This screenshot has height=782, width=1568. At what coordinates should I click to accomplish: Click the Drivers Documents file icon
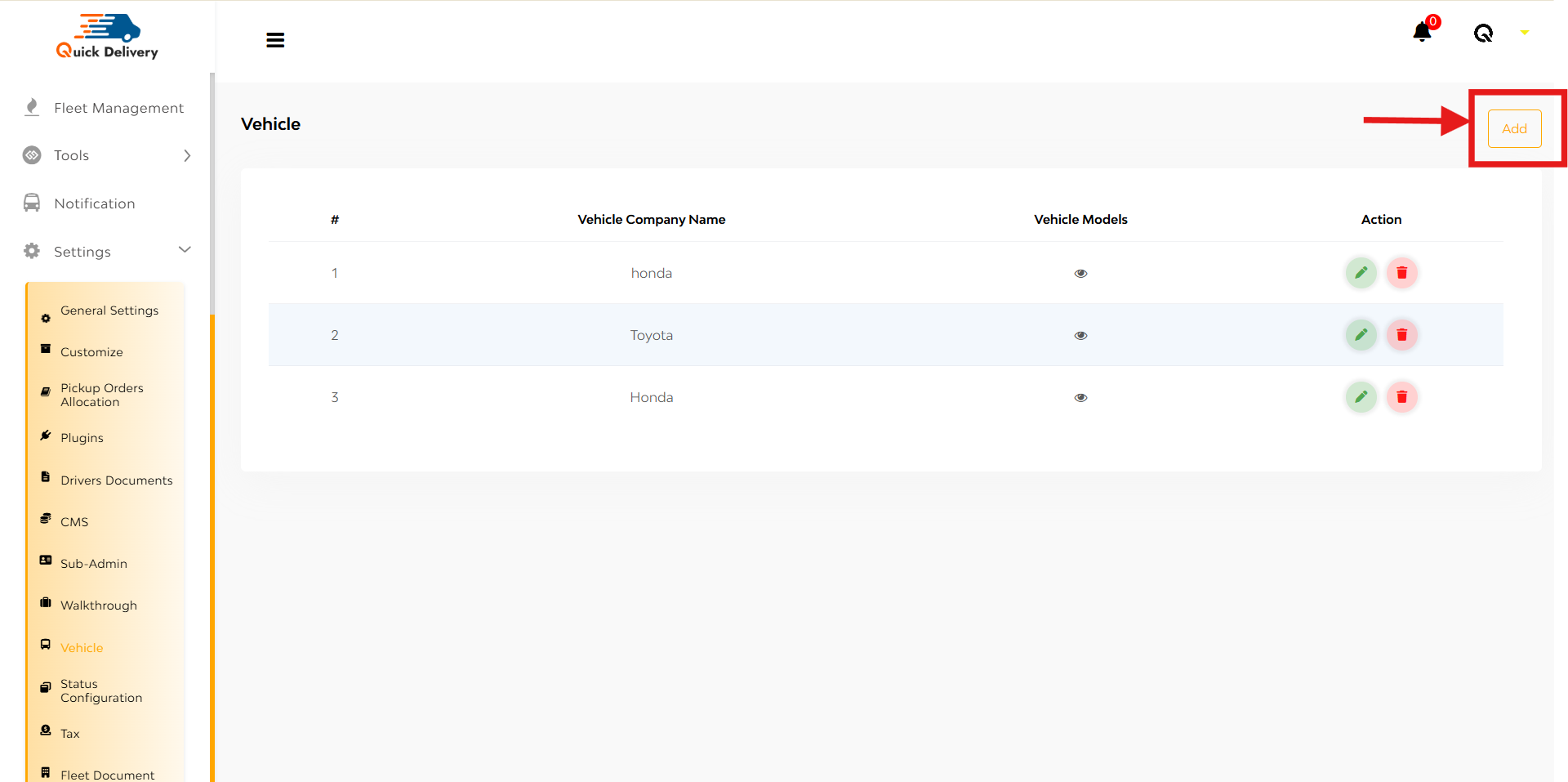click(x=46, y=476)
